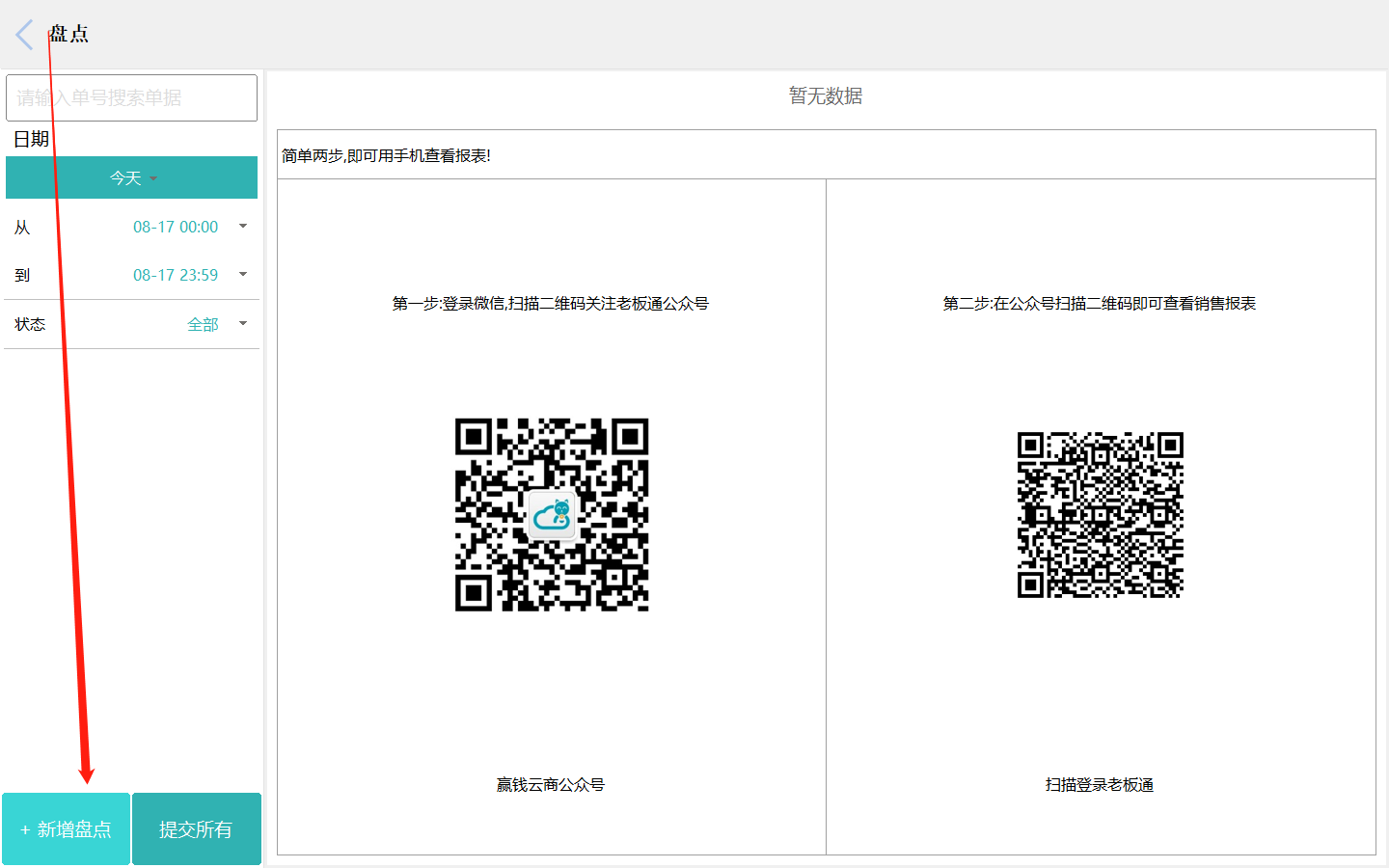Click the 盘点 page title

[x=68, y=34]
